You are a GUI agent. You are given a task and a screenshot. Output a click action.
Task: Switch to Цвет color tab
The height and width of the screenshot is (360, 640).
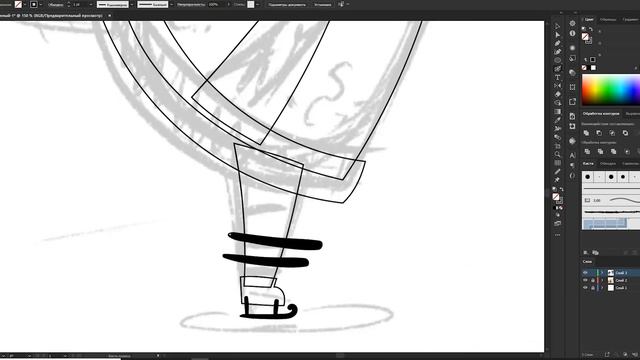pos(589,19)
